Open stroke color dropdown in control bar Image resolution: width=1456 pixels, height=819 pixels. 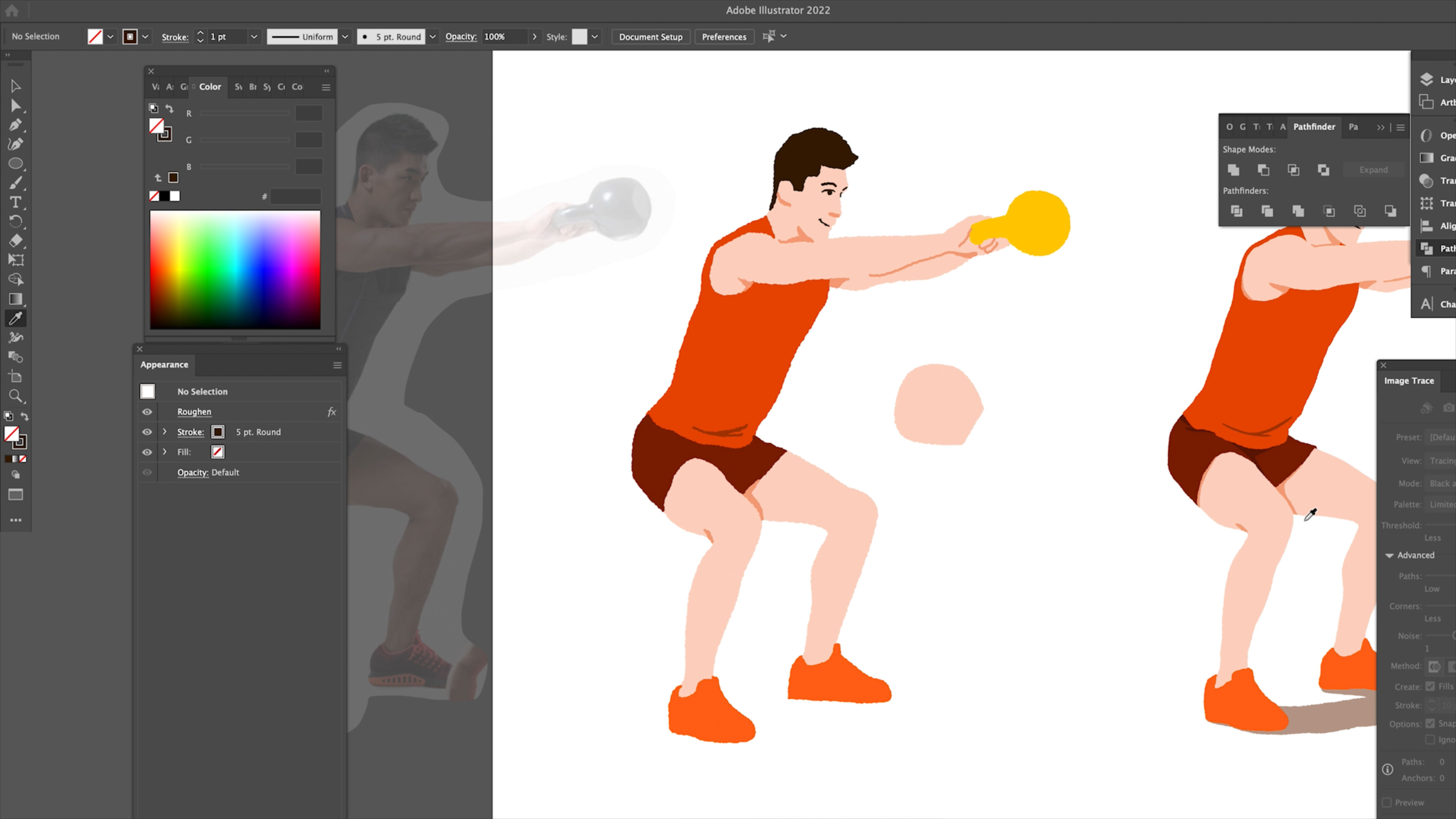pos(145,37)
